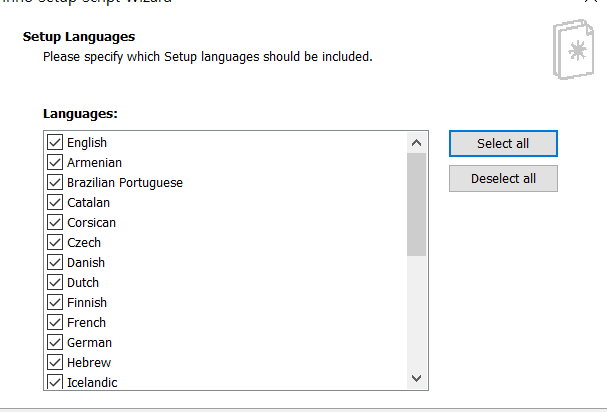Click the Select all button
Screen dimensions: 607x412
coord(503,144)
